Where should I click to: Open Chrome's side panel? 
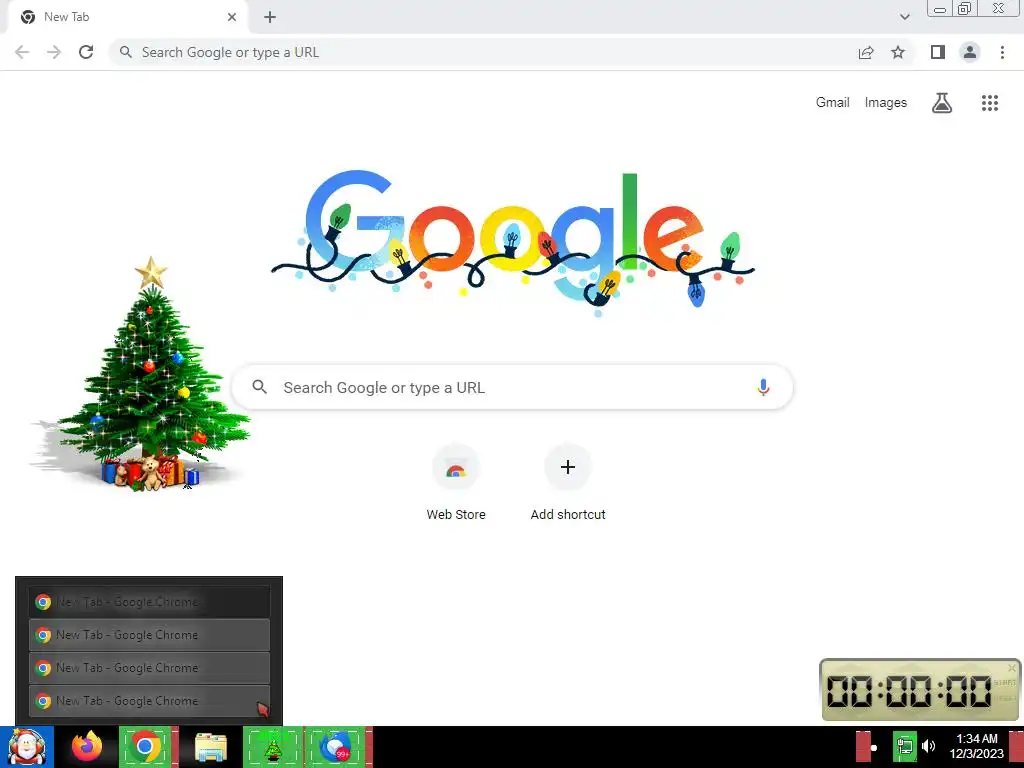point(938,52)
